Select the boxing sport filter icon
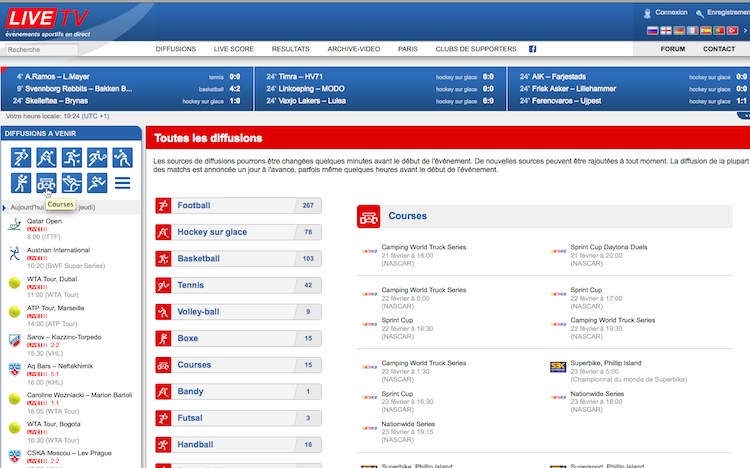This screenshot has width=750, height=468. 21,183
